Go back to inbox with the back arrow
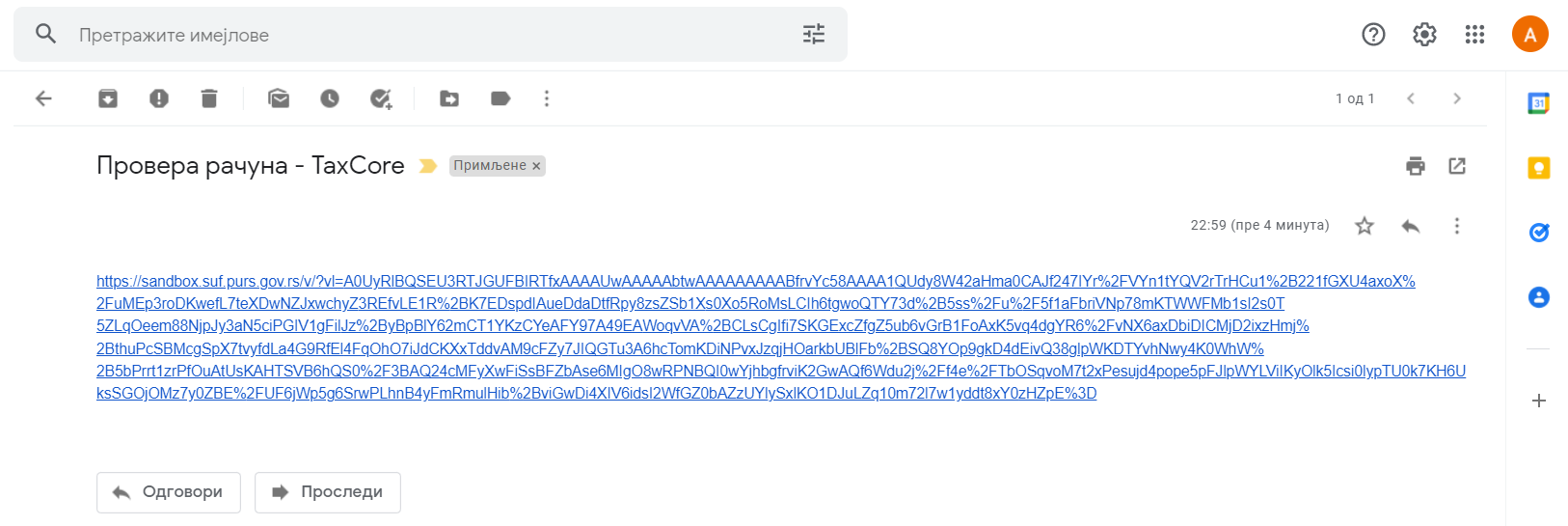This screenshot has height=526, width=1568. click(x=43, y=98)
